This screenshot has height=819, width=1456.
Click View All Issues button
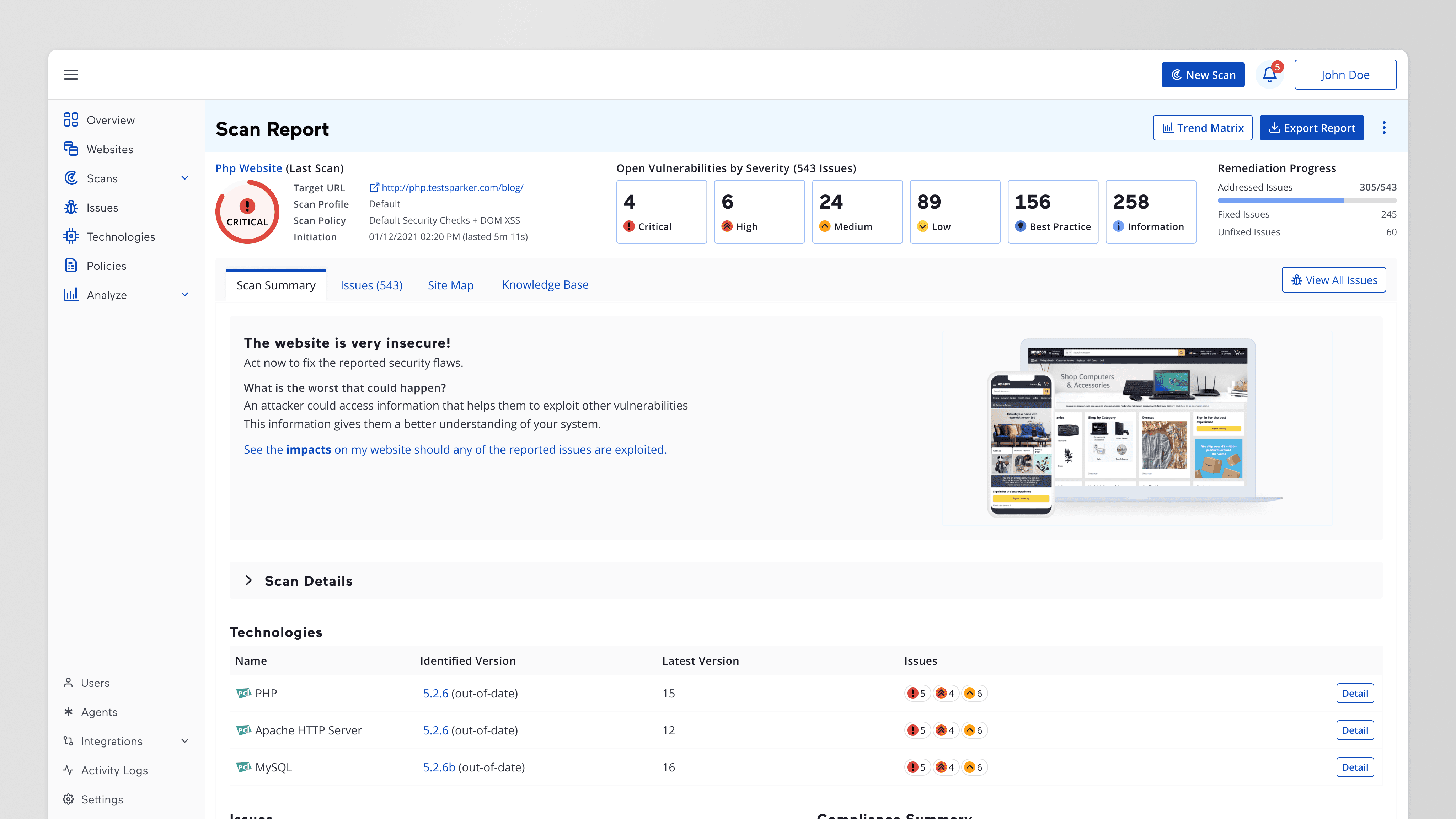pos(1334,280)
